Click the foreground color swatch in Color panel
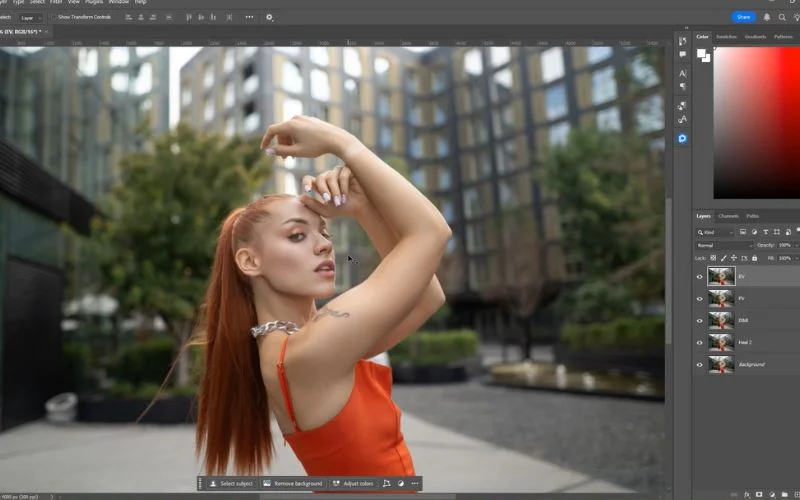Screen dimensions: 800x500 pyautogui.click(x=701, y=53)
